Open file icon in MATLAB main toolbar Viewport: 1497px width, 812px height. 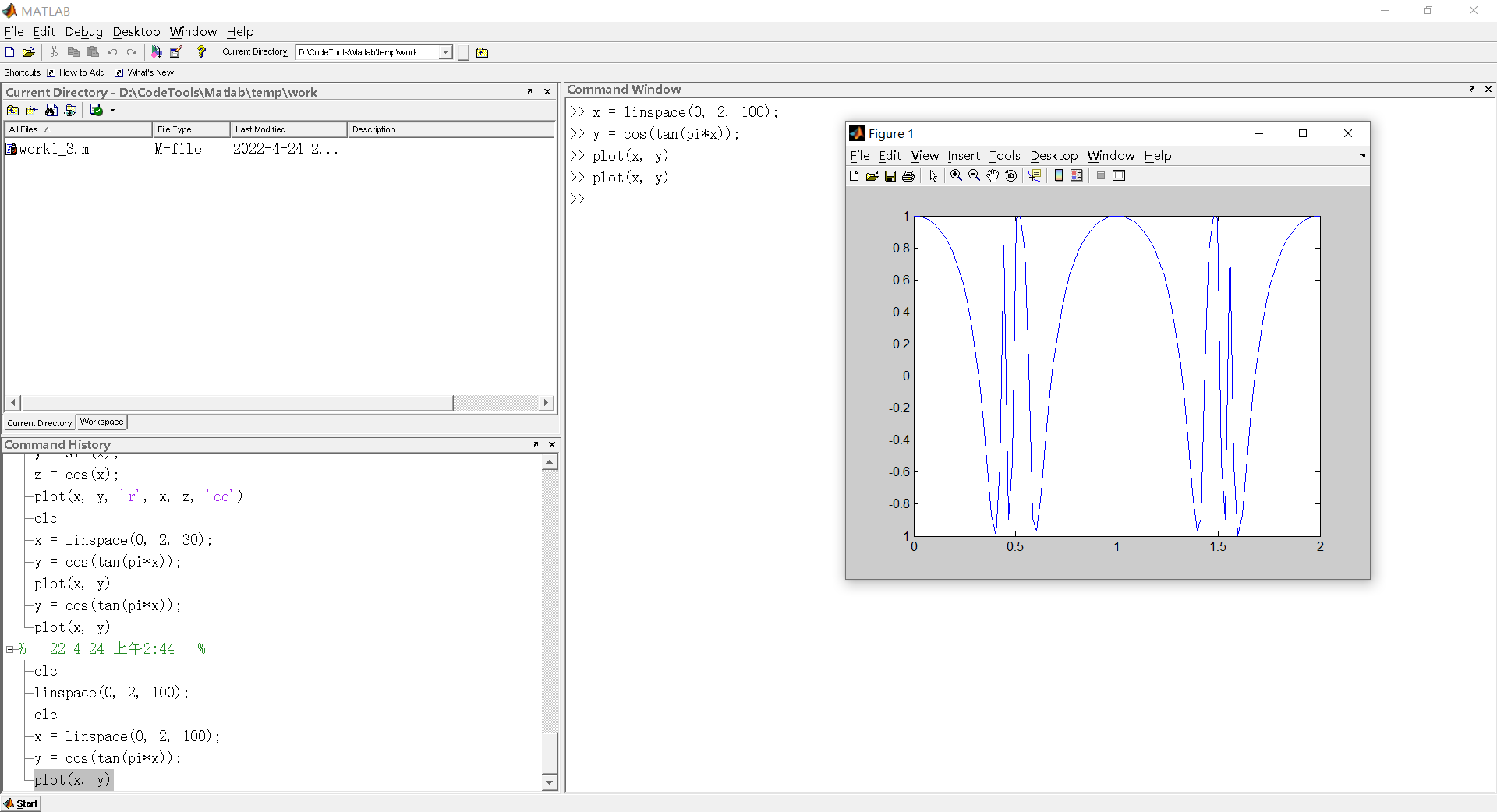pyautogui.click(x=28, y=52)
